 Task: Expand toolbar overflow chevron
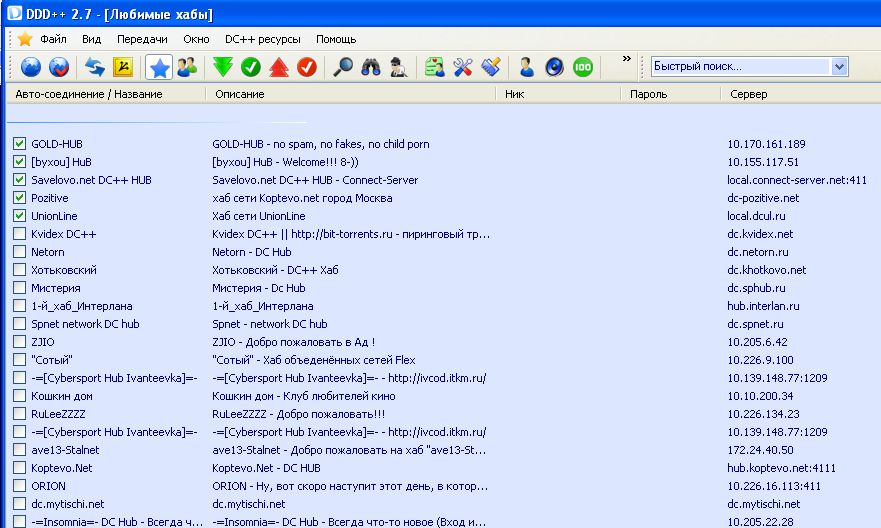click(x=627, y=60)
